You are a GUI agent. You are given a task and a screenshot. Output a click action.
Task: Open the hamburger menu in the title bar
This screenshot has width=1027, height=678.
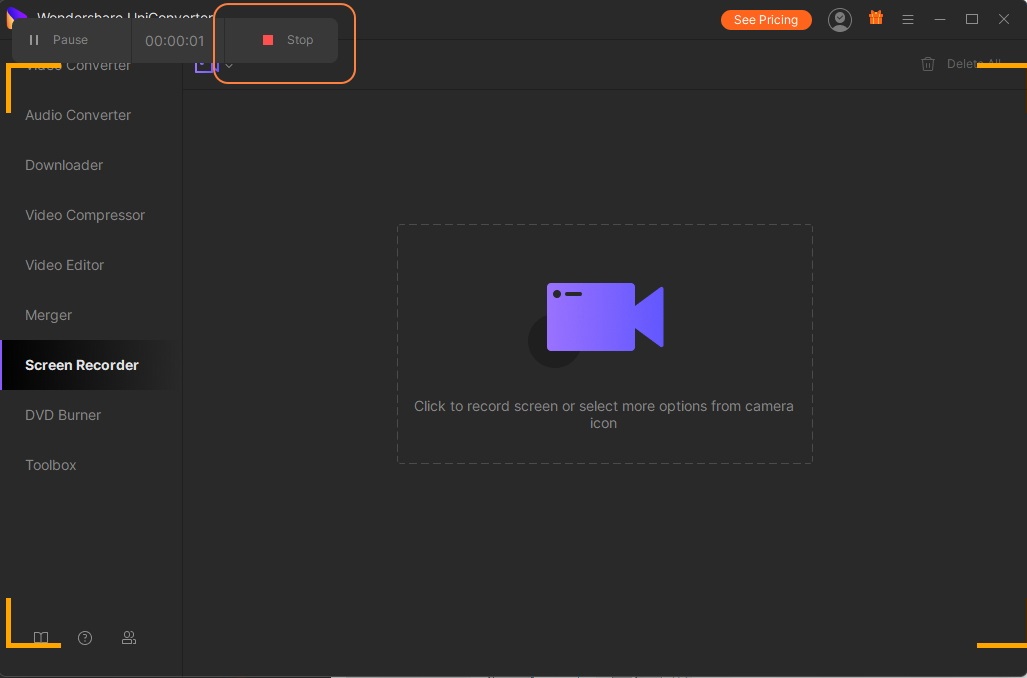click(x=908, y=20)
